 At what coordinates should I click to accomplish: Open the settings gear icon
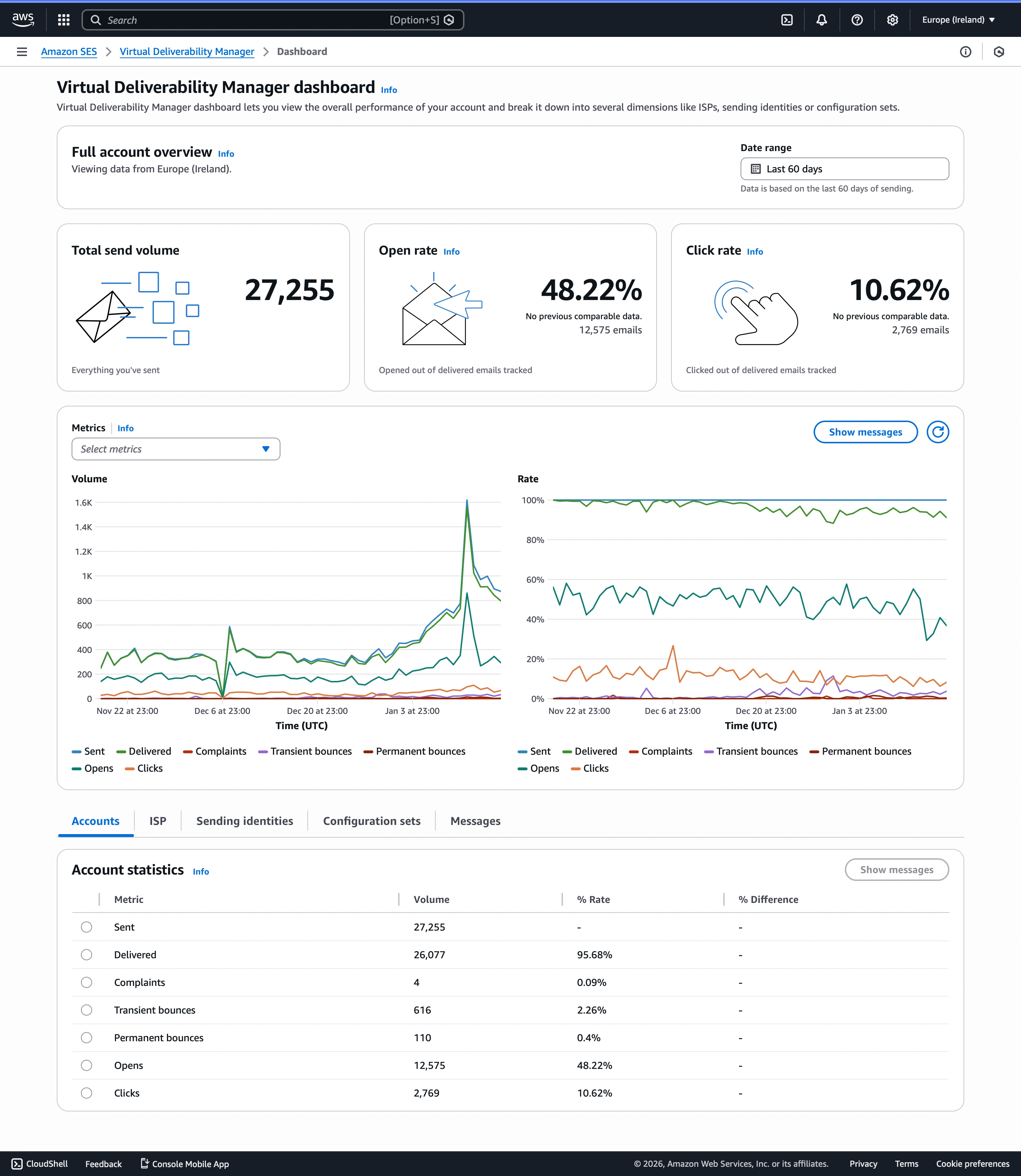click(892, 20)
